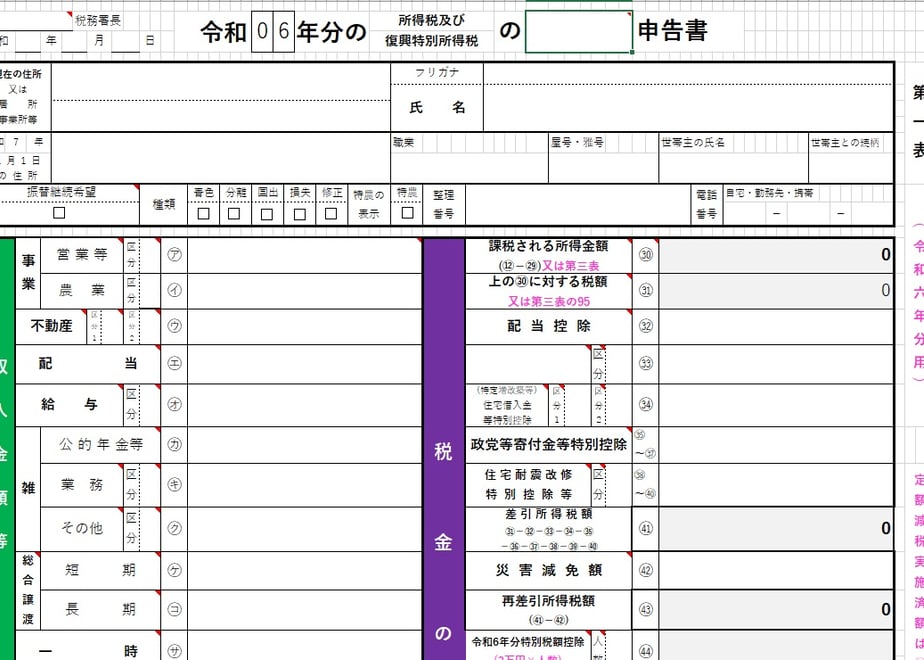The width and height of the screenshot is (924, 660).
Task: Select the その他 ㋗ amount cell
Action: 304,529
